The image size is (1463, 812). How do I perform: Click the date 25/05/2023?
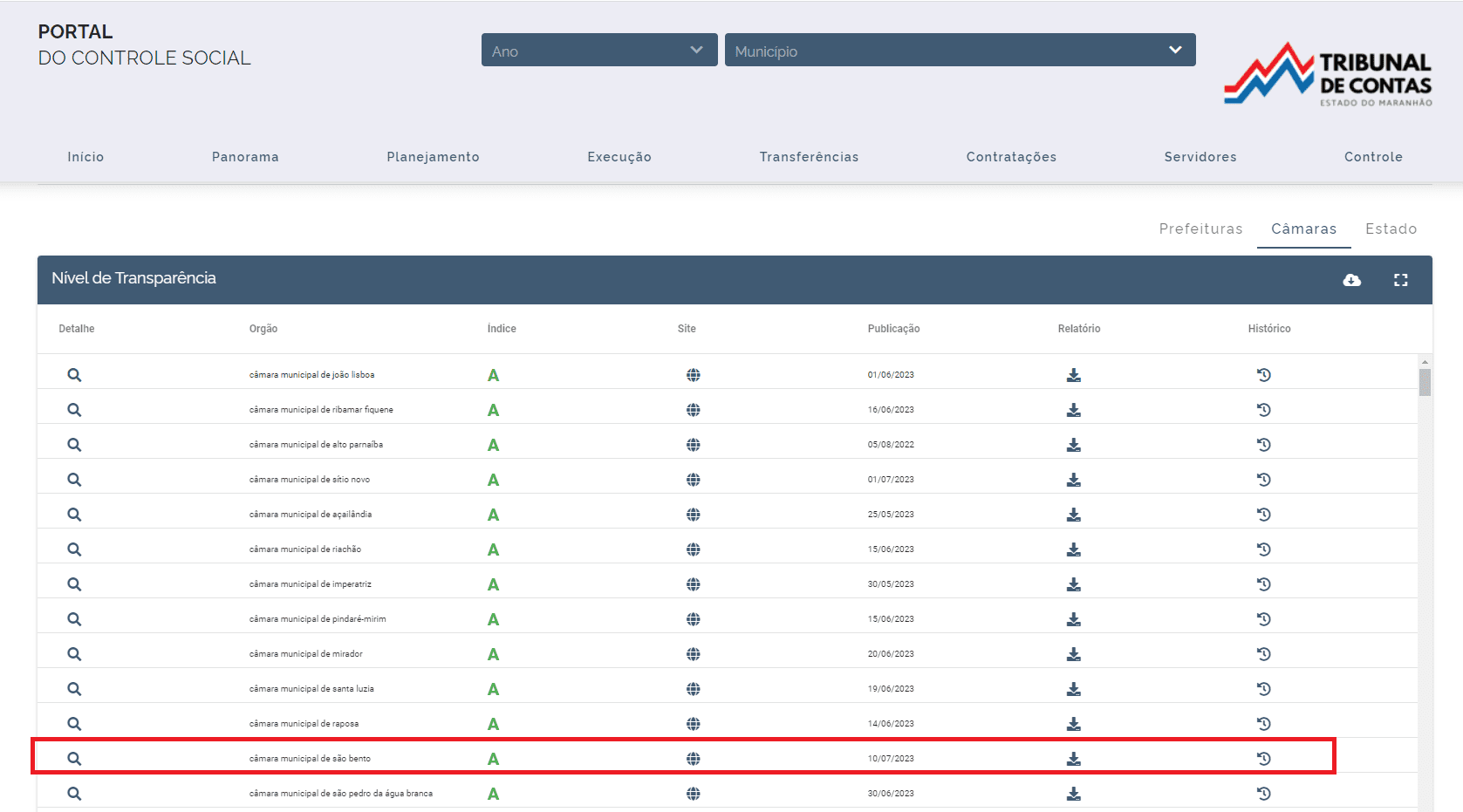[891, 515]
